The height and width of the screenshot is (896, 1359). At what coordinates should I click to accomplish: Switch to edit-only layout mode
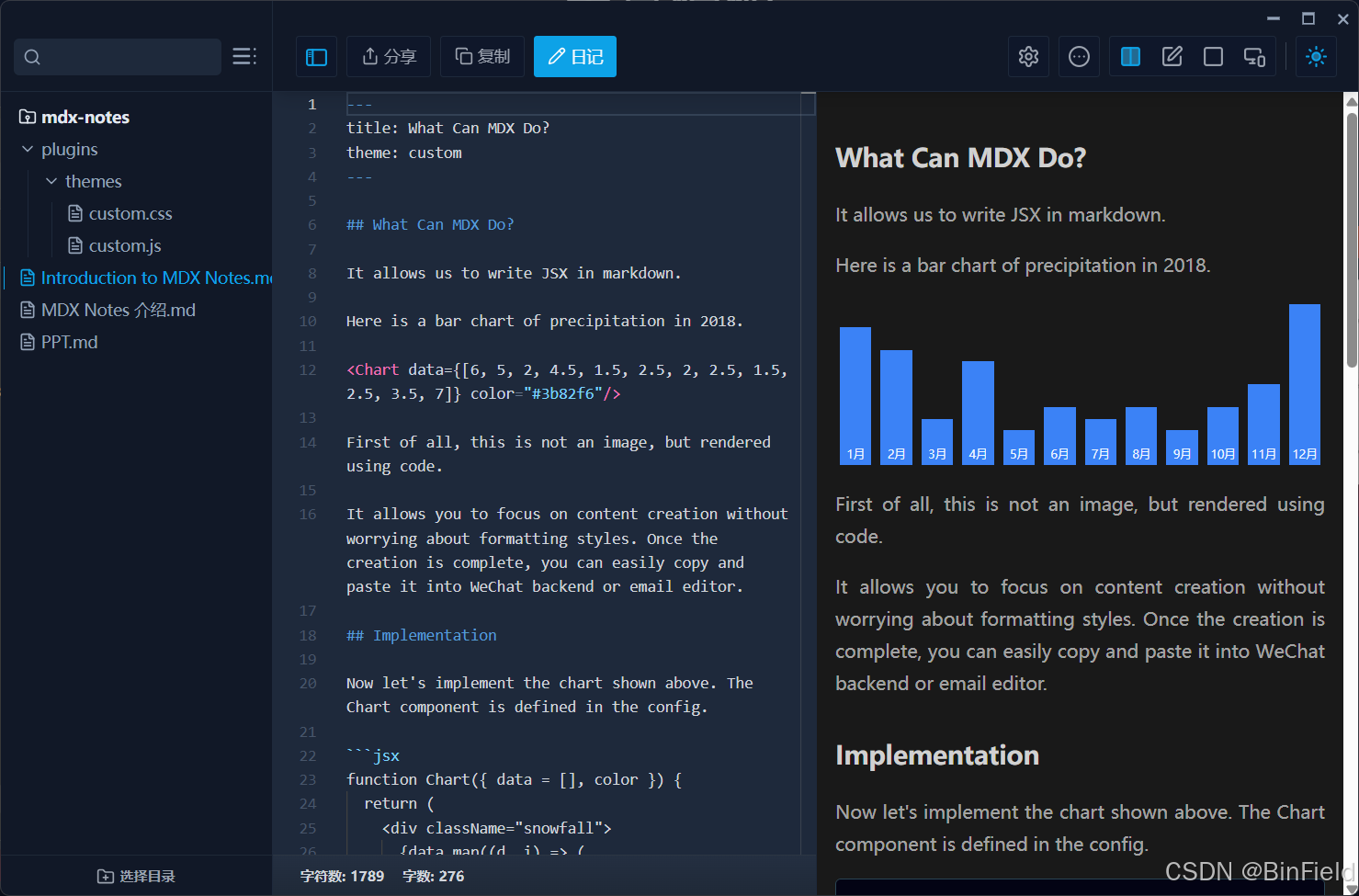click(x=1172, y=57)
